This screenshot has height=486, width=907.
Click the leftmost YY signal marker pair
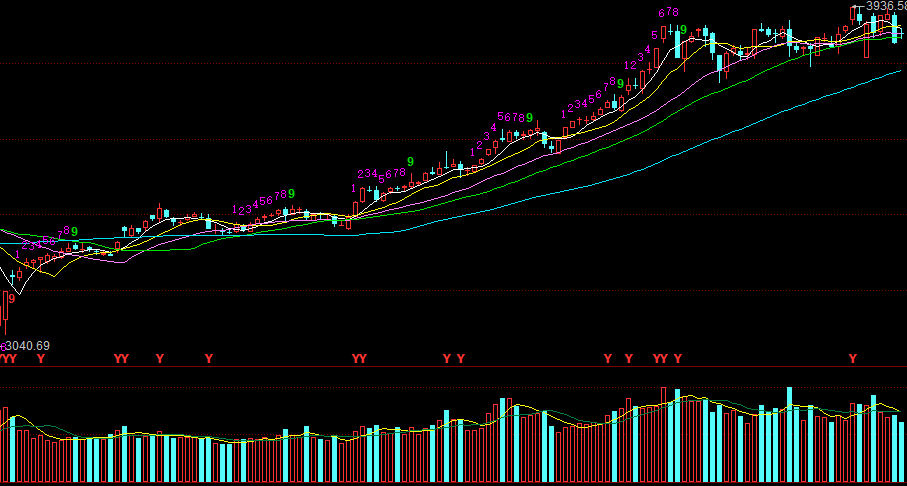point(9,358)
